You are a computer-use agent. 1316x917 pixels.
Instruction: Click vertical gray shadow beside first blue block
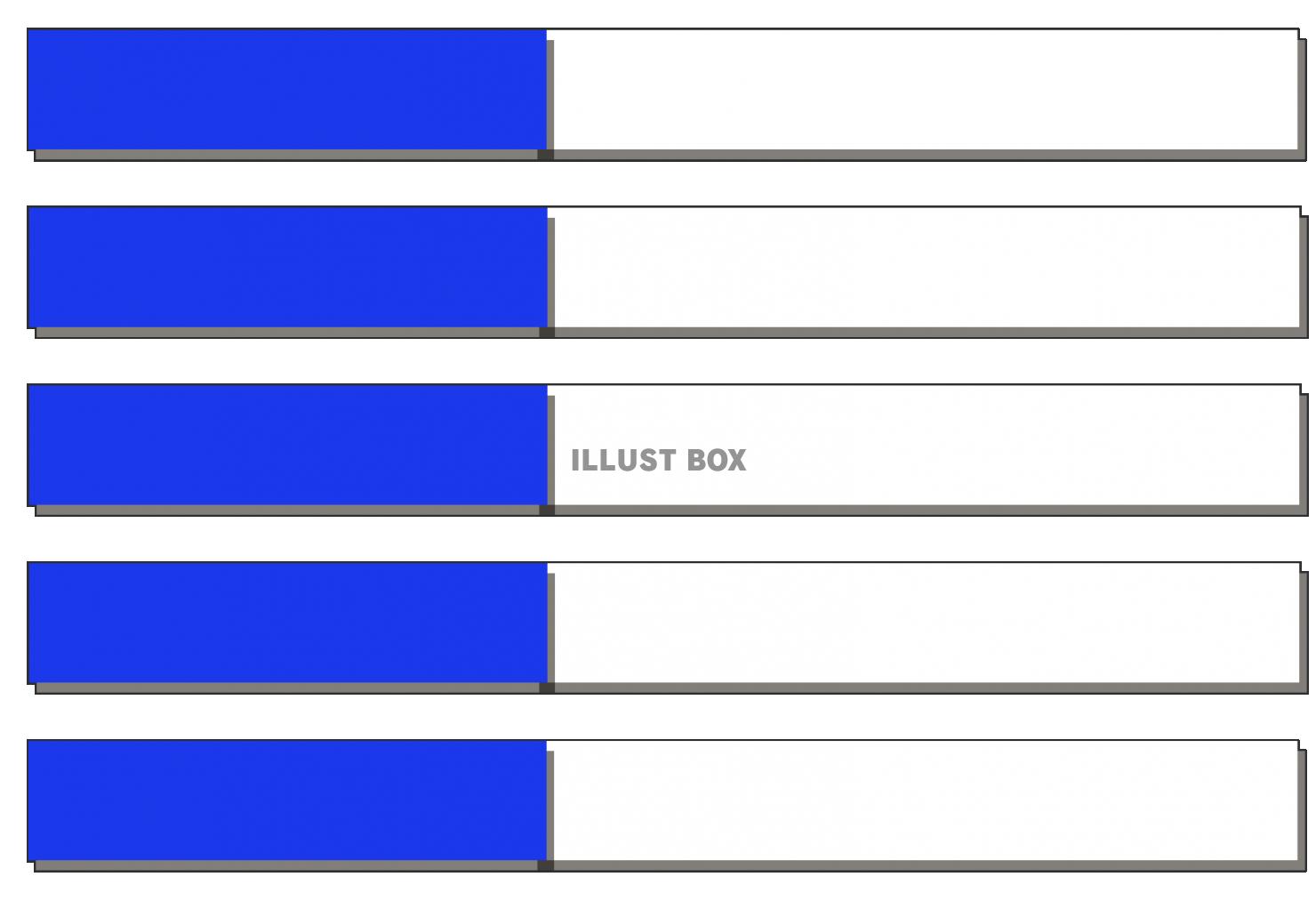pos(550,94)
